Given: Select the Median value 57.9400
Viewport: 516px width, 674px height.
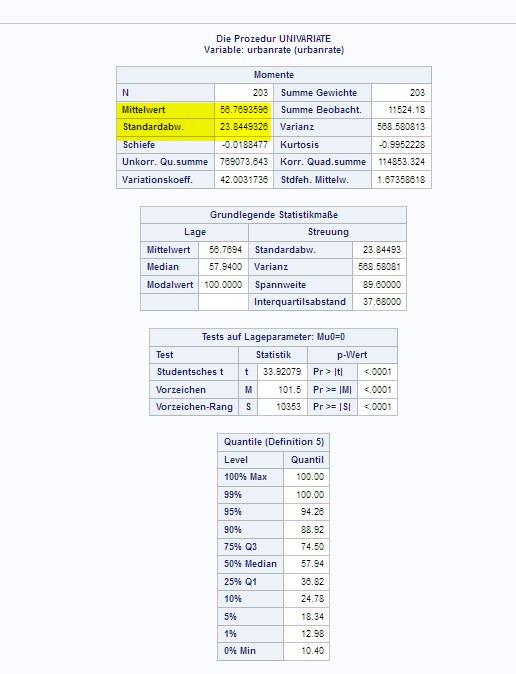Looking at the screenshot, I should coord(225,267).
